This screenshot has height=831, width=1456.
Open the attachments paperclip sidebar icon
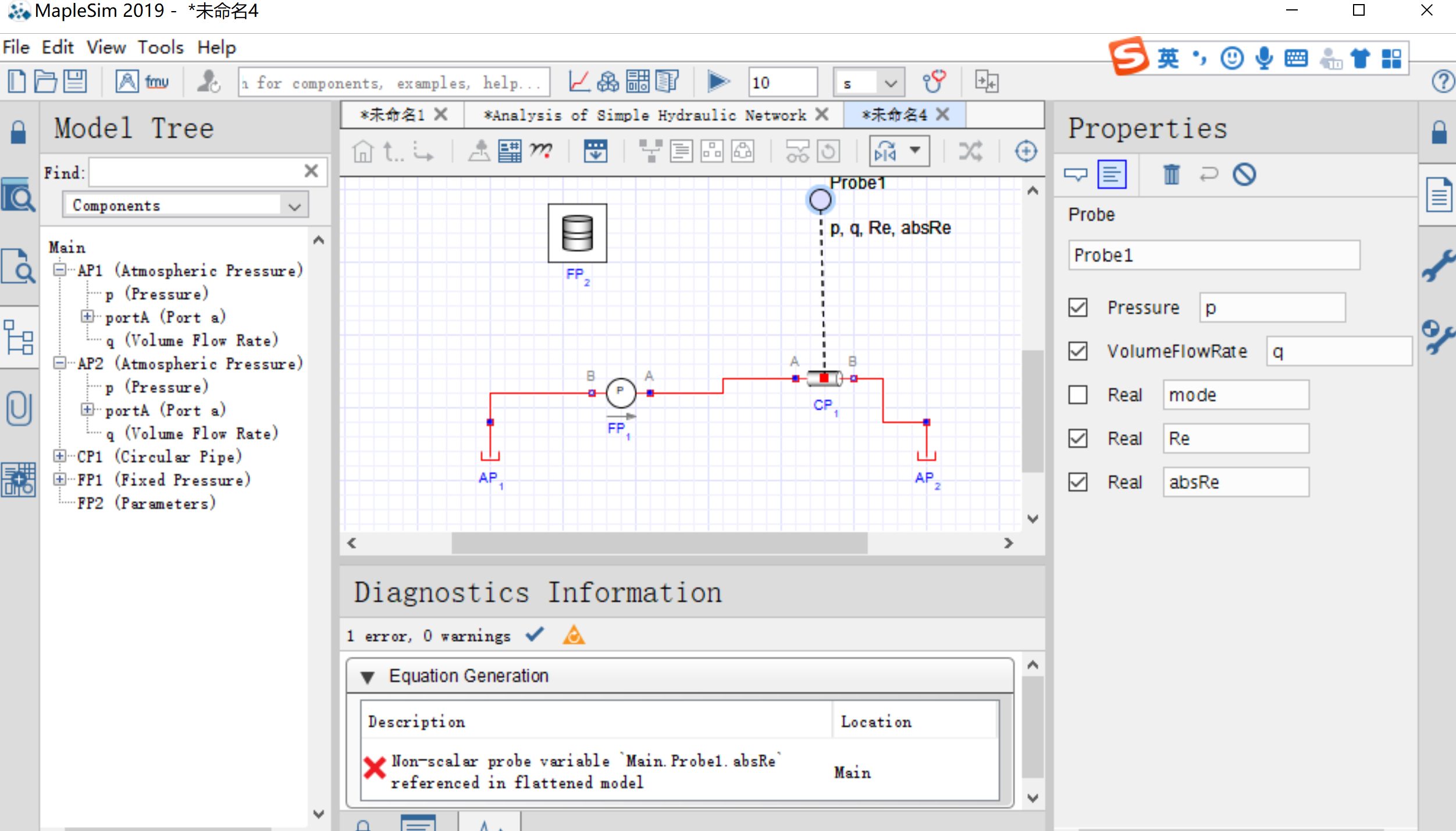coord(19,407)
